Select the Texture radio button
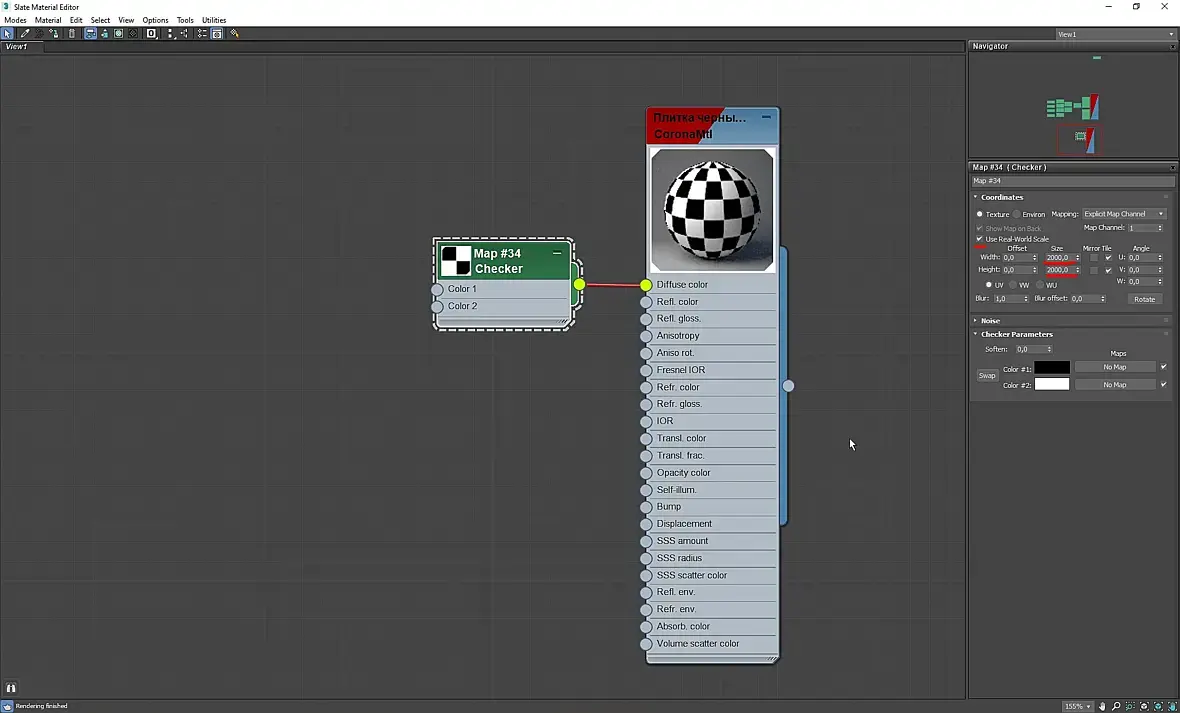 tap(980, 214)
